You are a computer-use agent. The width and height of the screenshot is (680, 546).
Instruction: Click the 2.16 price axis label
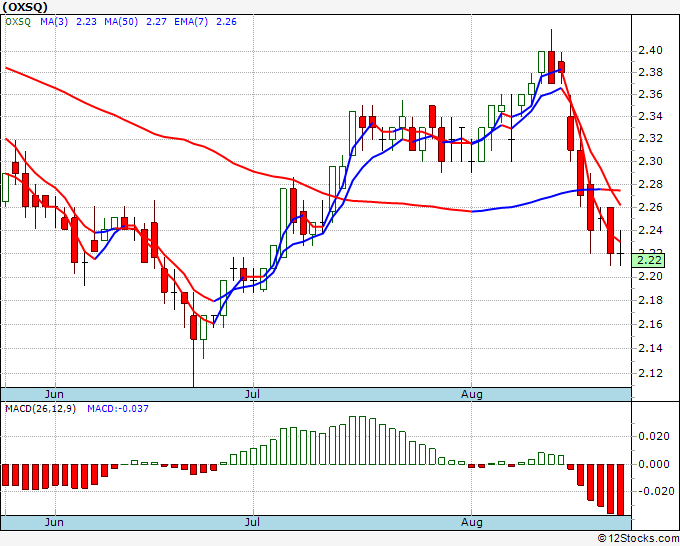651,324
